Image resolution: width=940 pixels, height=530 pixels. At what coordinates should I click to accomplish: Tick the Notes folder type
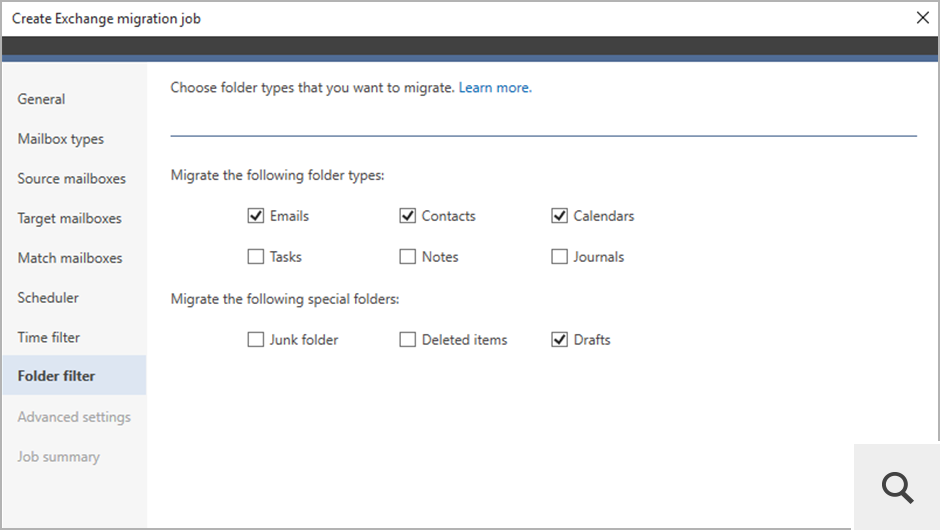click(408, 257)
